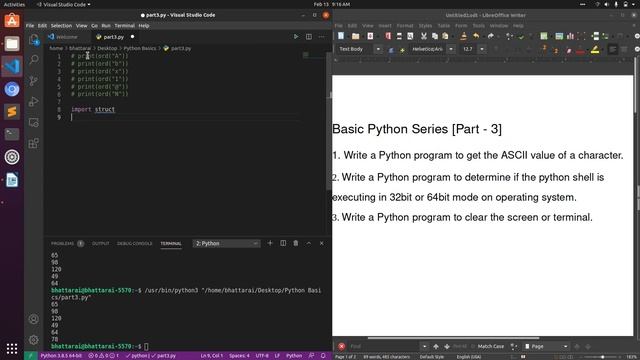Find next arrow in Writer find bar
640x360 pixels.
pyautogui.click(x=447, y=346)
